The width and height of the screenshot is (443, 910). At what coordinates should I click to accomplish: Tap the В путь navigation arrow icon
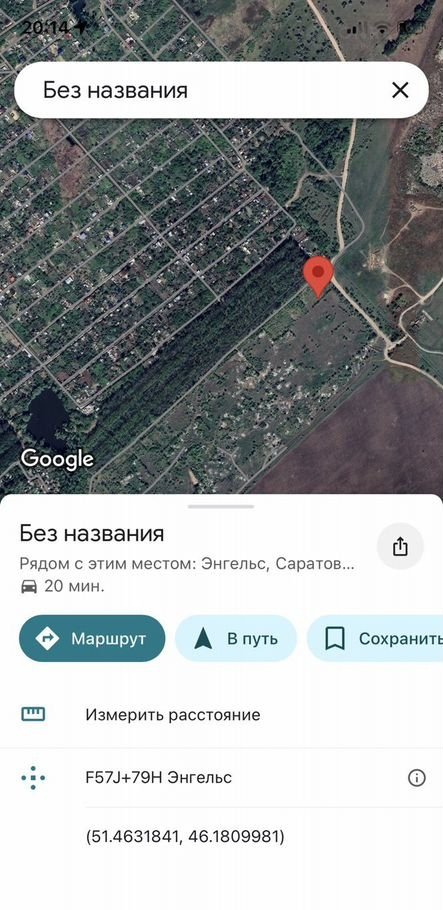coord(203,638)
